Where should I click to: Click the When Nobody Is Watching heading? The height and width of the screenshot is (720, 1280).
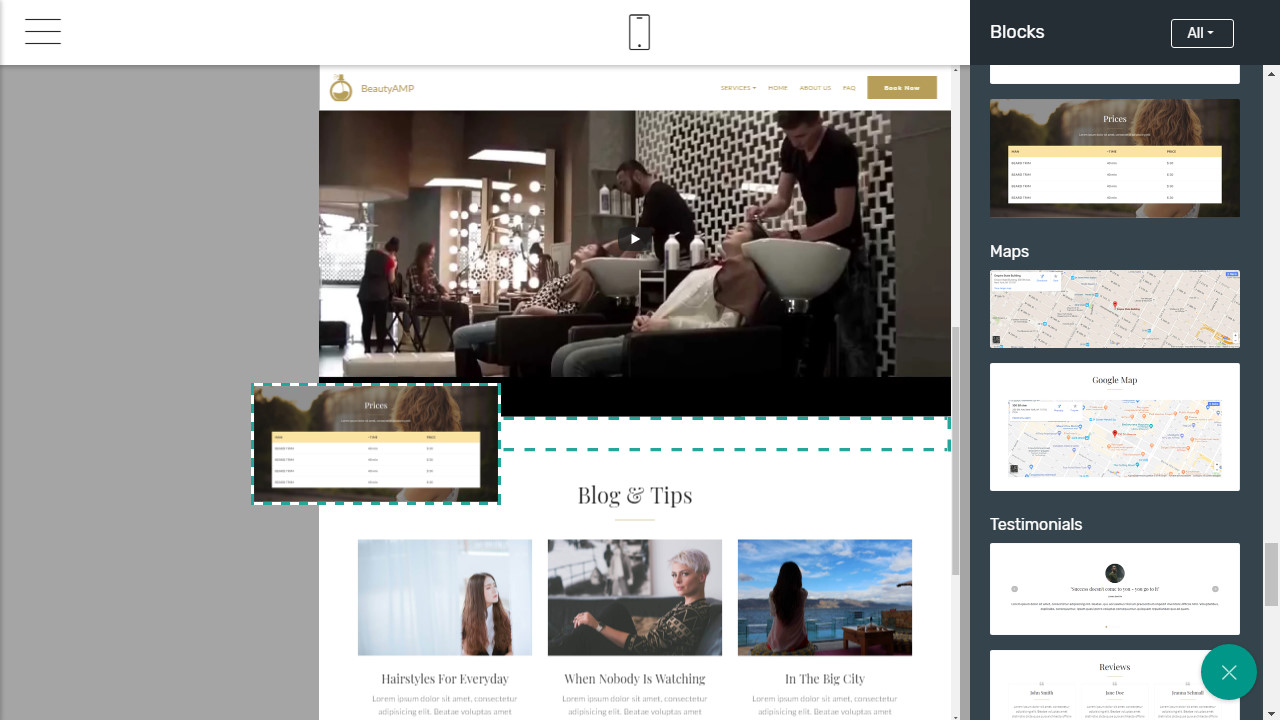(634, 679)
